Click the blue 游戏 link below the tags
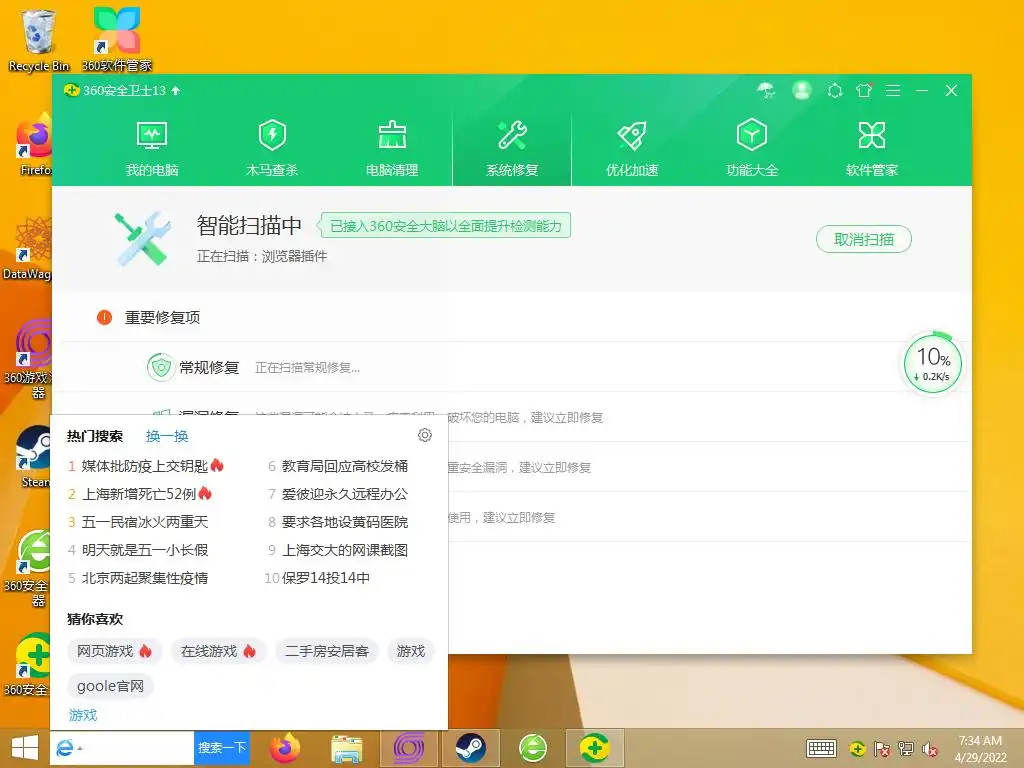The height and width of the screenshot is (768, 1024). coord(83,715)
